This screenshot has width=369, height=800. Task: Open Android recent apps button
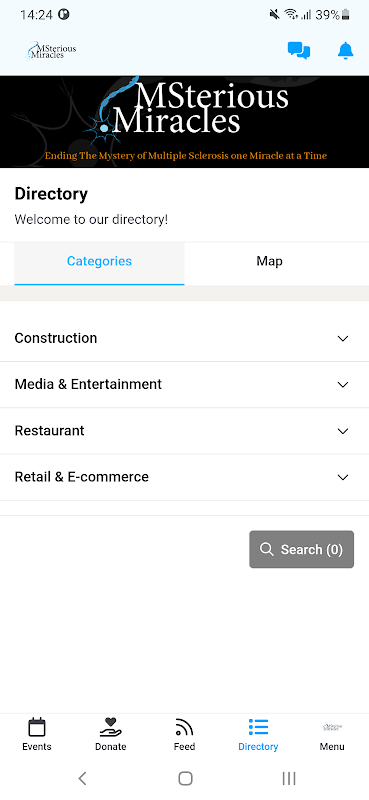(x=289, y=778)
